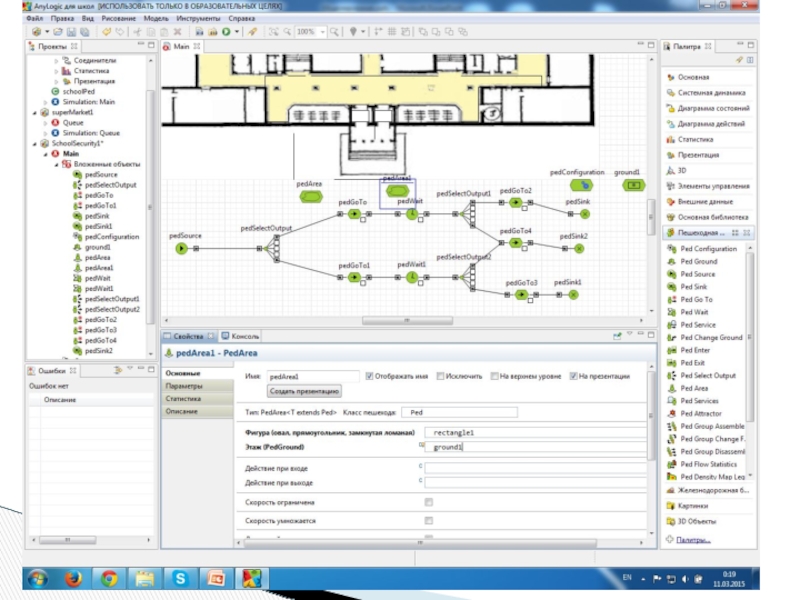Check the 'Скорость ограничена' option
This screenshot has height=600, width=800.
coord(429,502)
